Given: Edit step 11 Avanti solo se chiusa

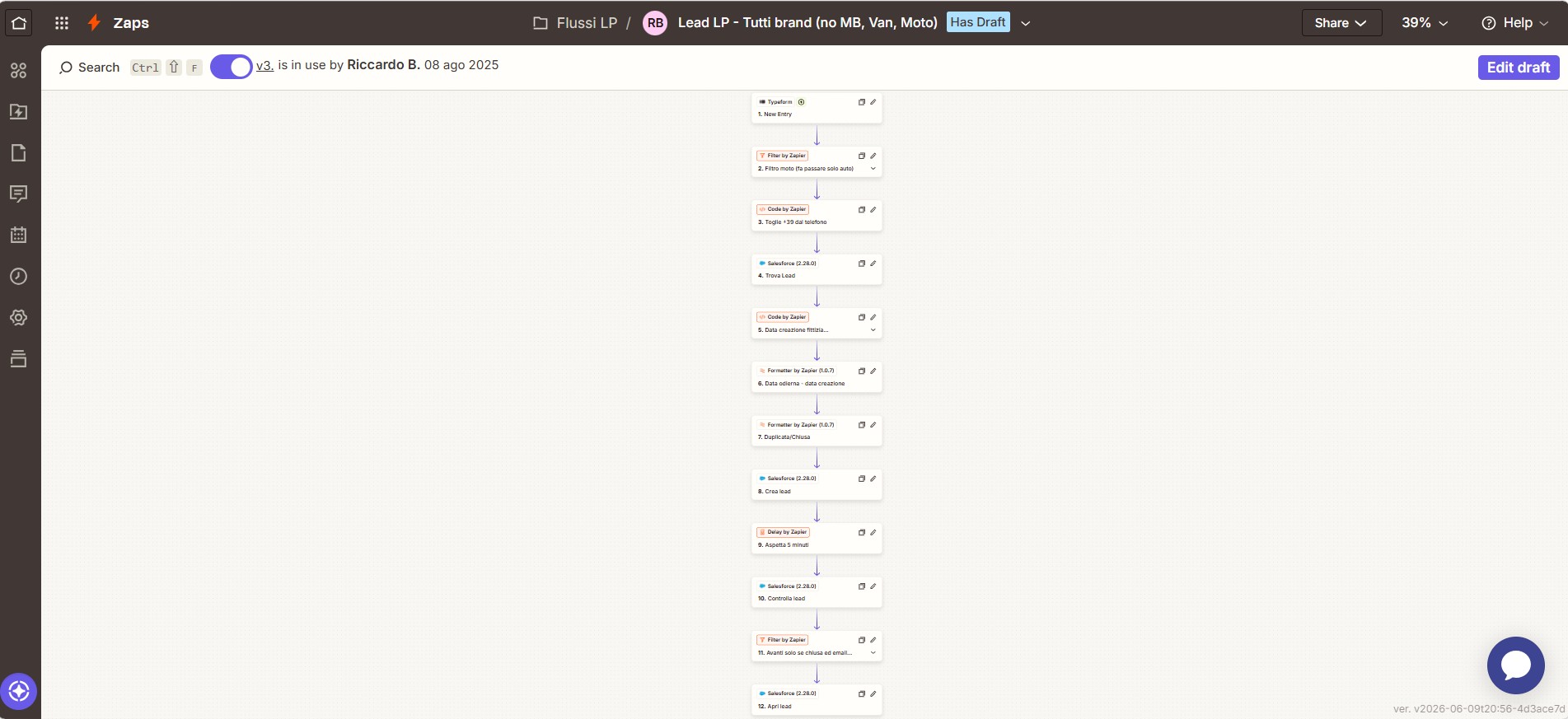Looking at the screenshot, I should pyautogui.click(x=873, y=640).
